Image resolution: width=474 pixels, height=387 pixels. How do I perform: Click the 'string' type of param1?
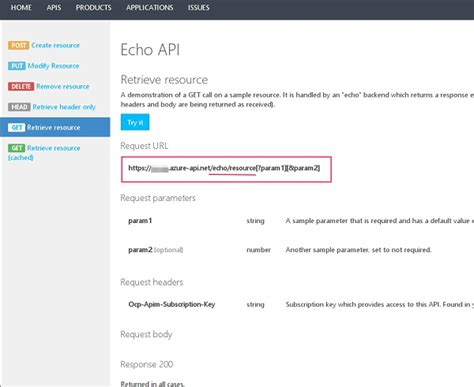(x=255, y=221)
